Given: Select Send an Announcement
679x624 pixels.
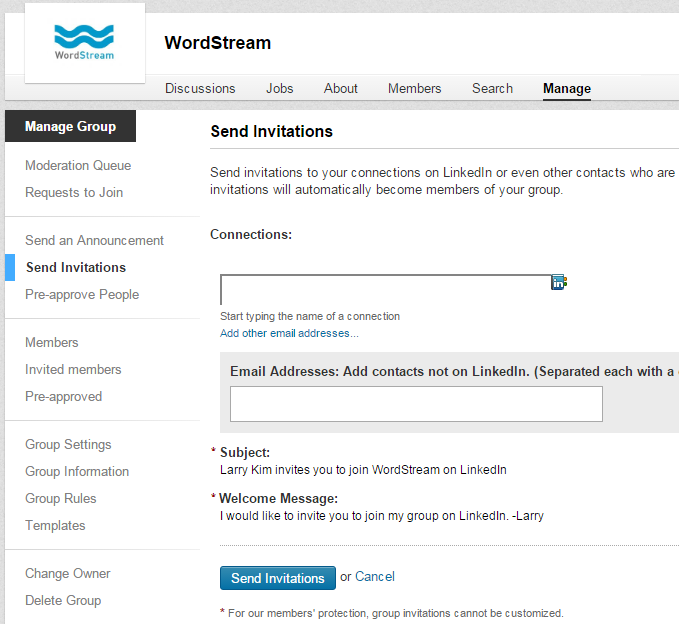Looking at the screenshot, I should click(94, 240).
